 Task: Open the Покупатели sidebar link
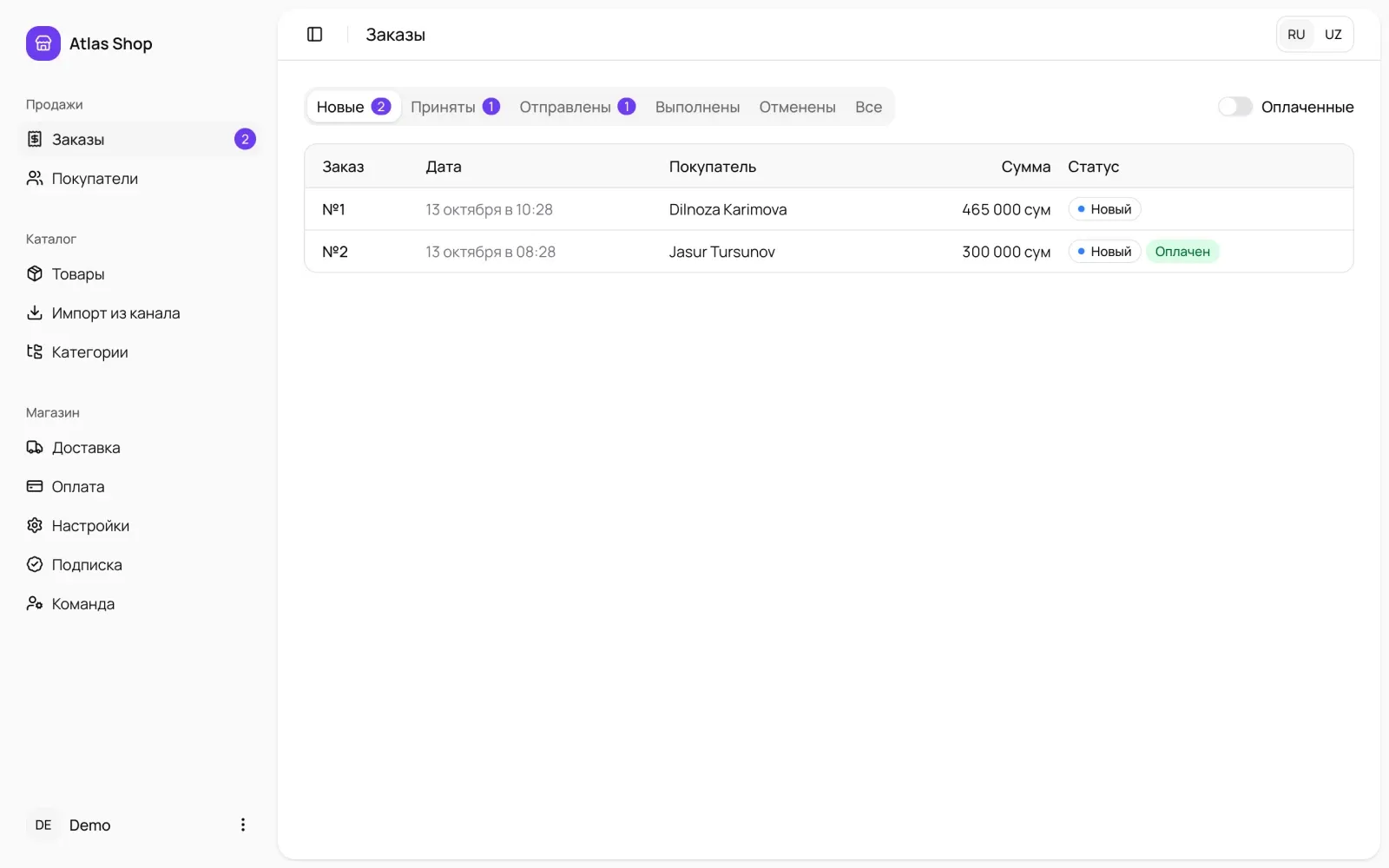(x=139, y=178)
